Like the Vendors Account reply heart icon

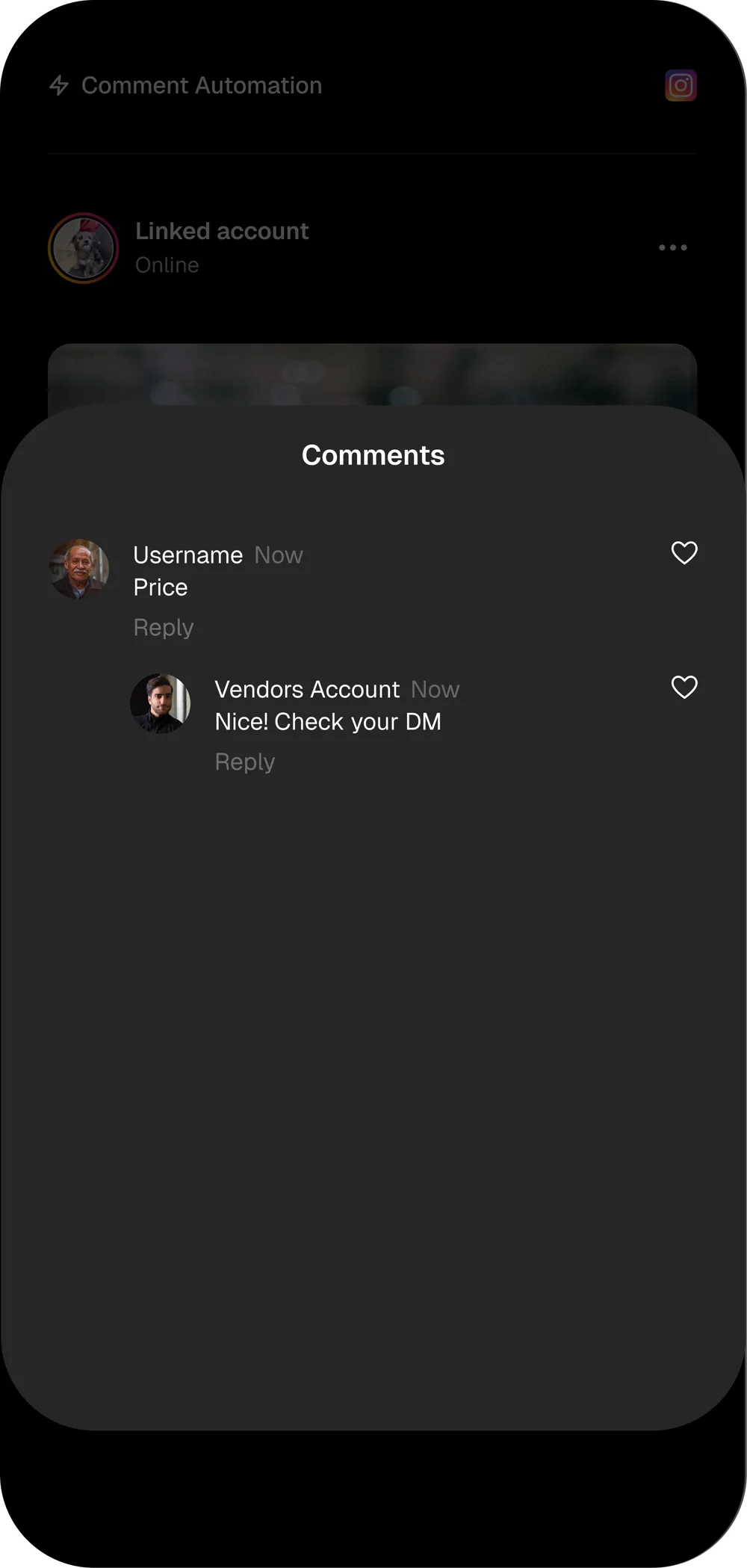pos(684,687)
